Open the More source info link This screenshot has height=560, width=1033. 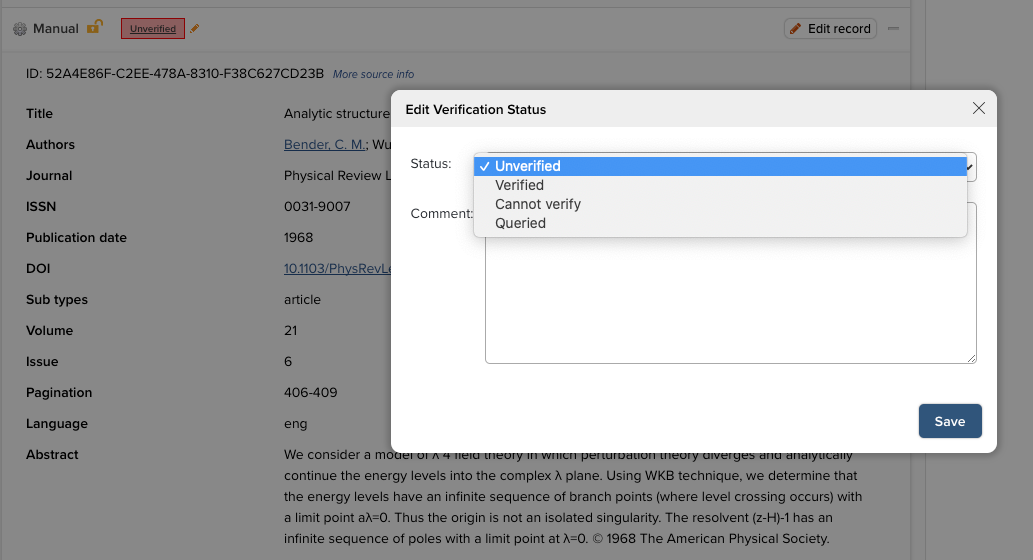tap(373, 74)
